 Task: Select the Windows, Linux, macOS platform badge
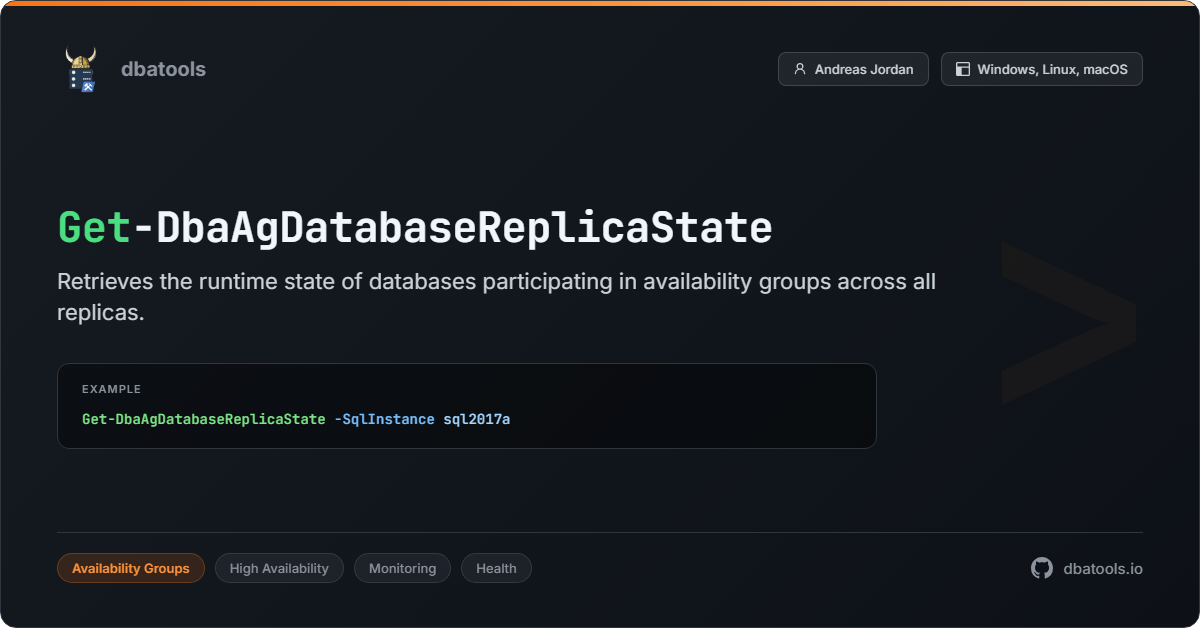1041,69
